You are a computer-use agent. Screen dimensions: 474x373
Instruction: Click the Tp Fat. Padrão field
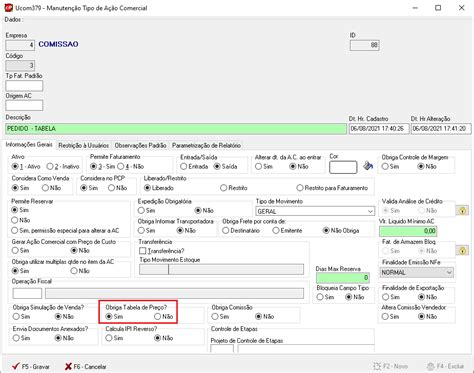tap(24, 86)
